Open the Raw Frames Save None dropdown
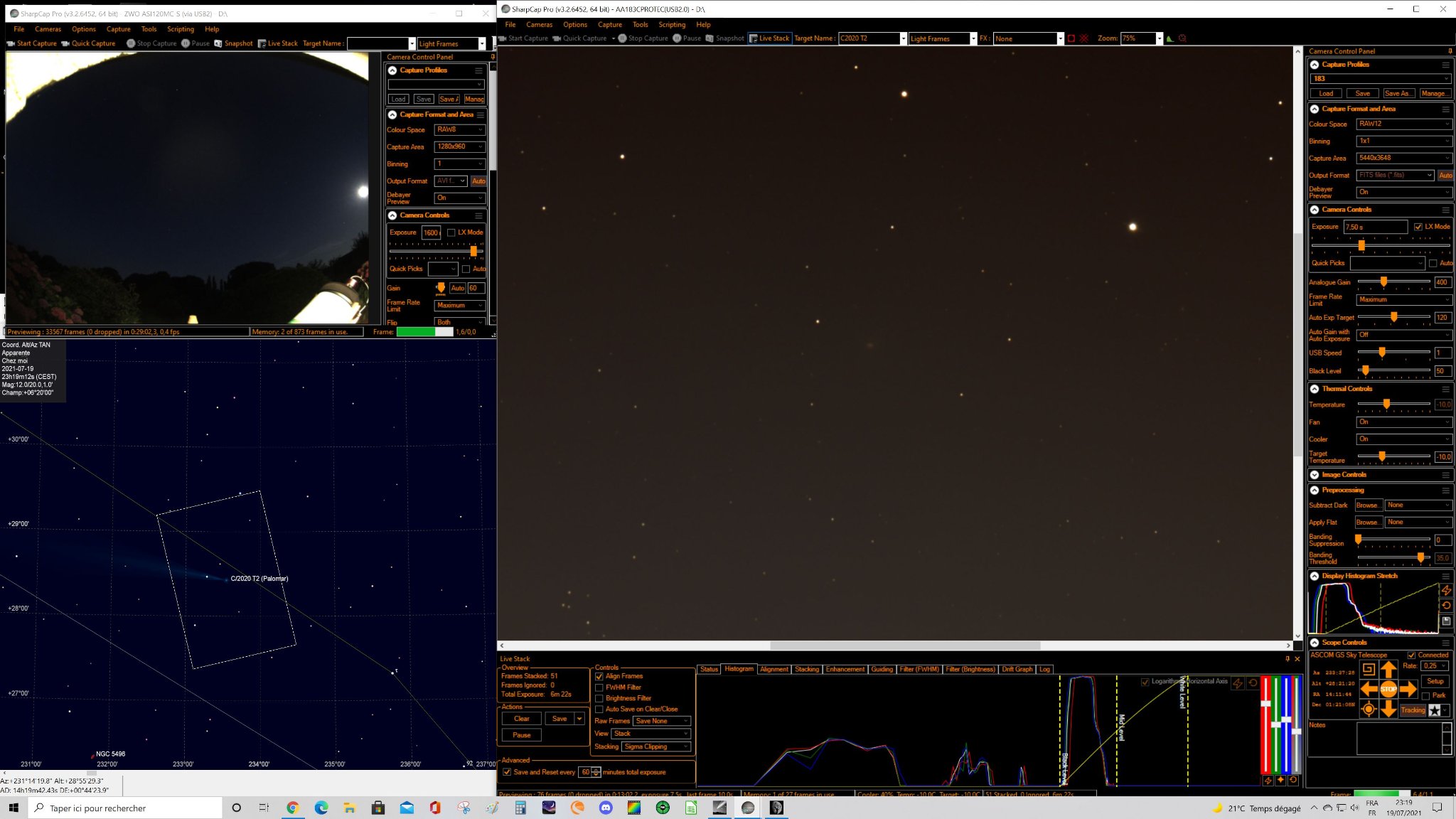The height and width of the screenshot is (819, 1456). click(661, 721)
